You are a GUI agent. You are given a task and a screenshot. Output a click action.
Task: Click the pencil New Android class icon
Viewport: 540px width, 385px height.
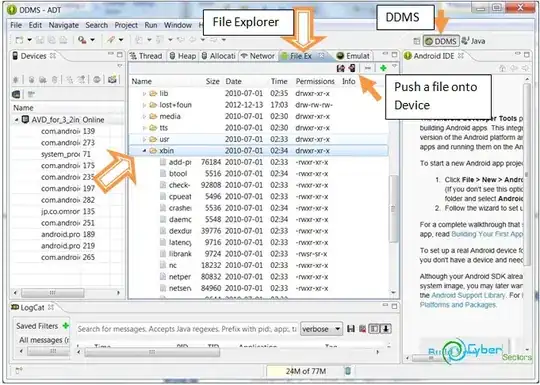click(111, 40)
